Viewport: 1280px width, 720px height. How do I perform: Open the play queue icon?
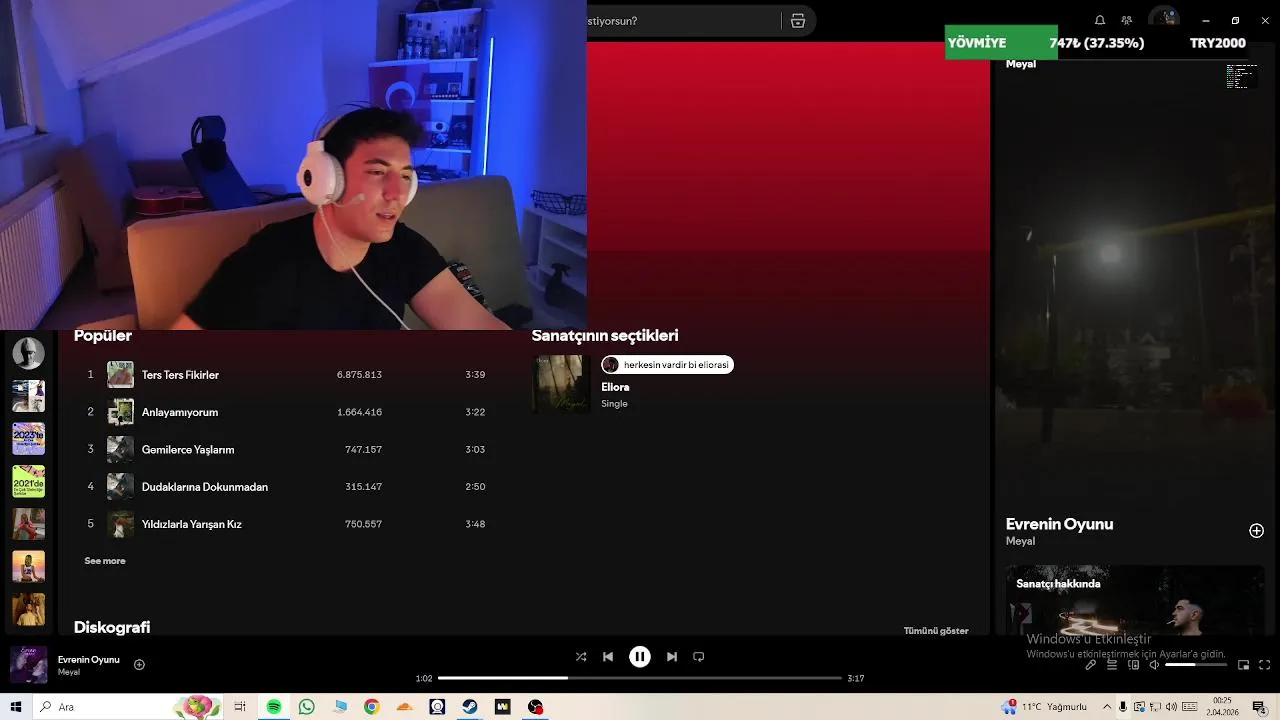coord(1112,665)
